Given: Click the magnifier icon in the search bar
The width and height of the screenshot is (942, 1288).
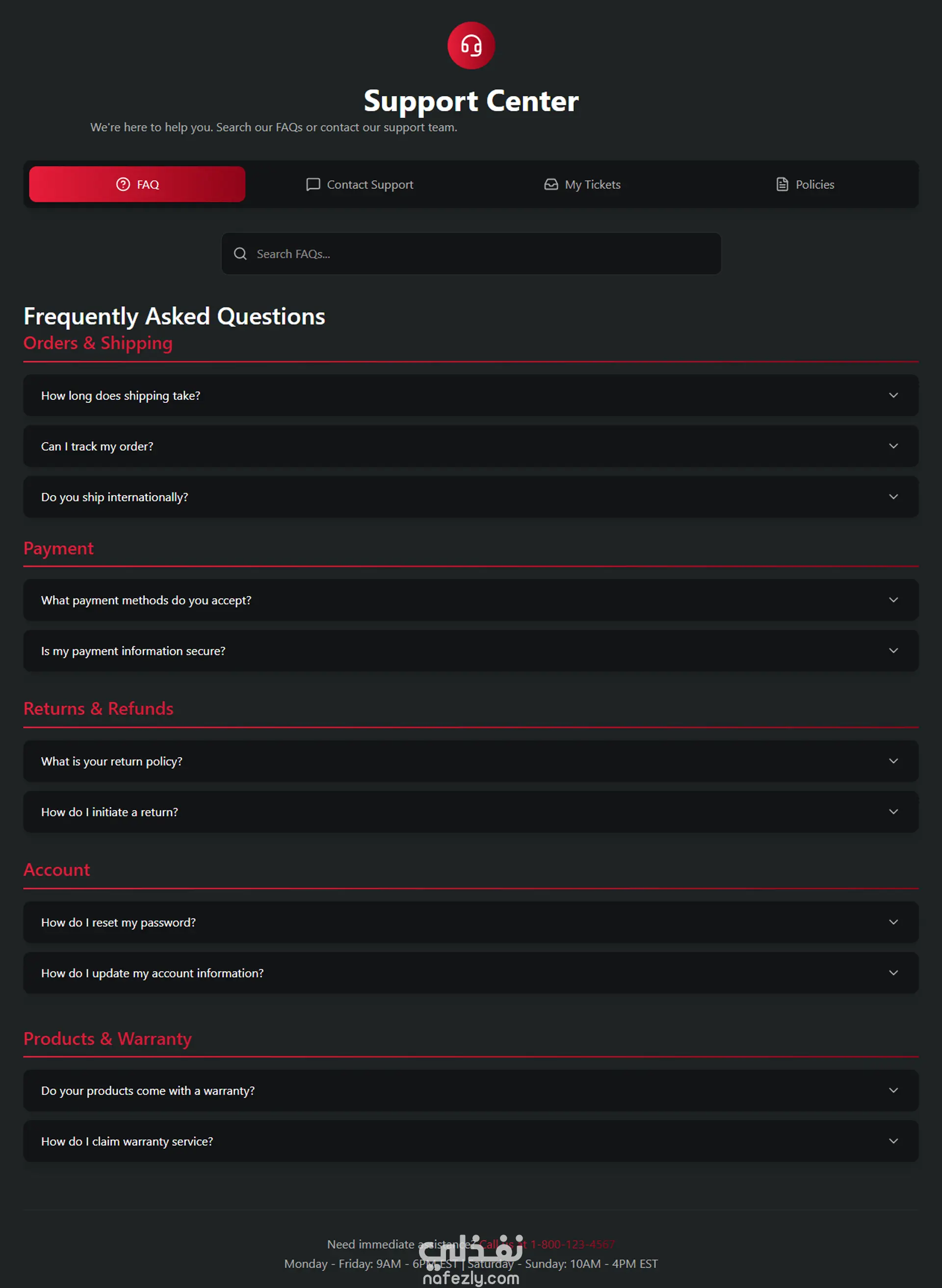Looking at the screenshot, I should (240, 254).
